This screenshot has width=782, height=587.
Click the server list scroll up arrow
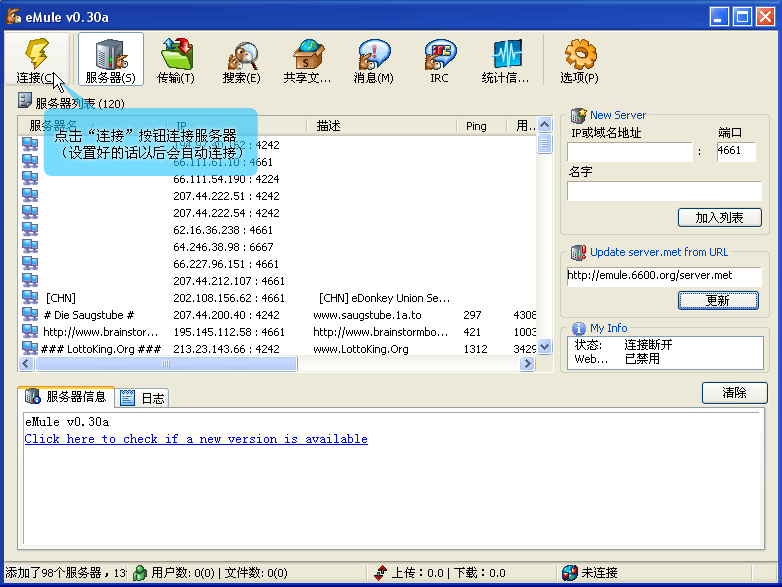(545, 124)
